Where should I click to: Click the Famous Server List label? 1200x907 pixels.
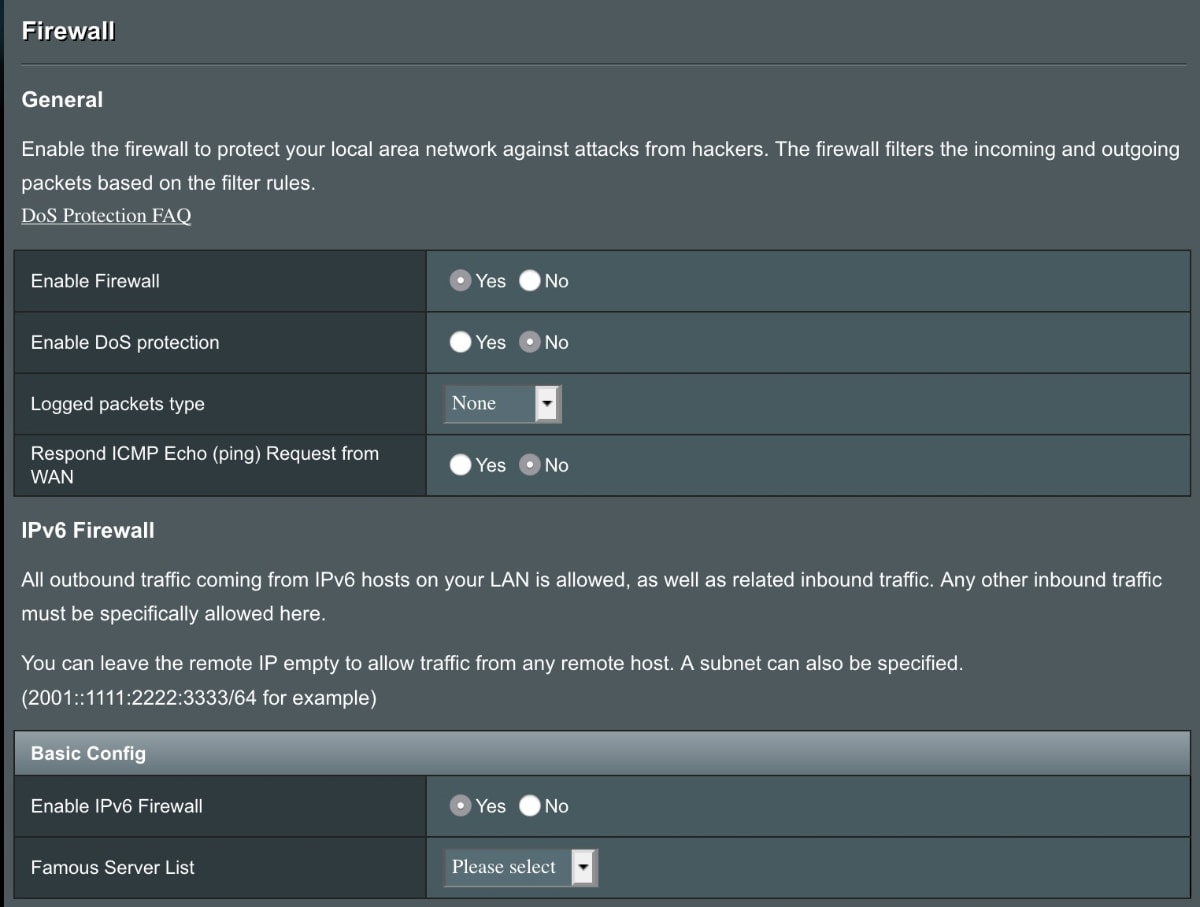(112, 867)
